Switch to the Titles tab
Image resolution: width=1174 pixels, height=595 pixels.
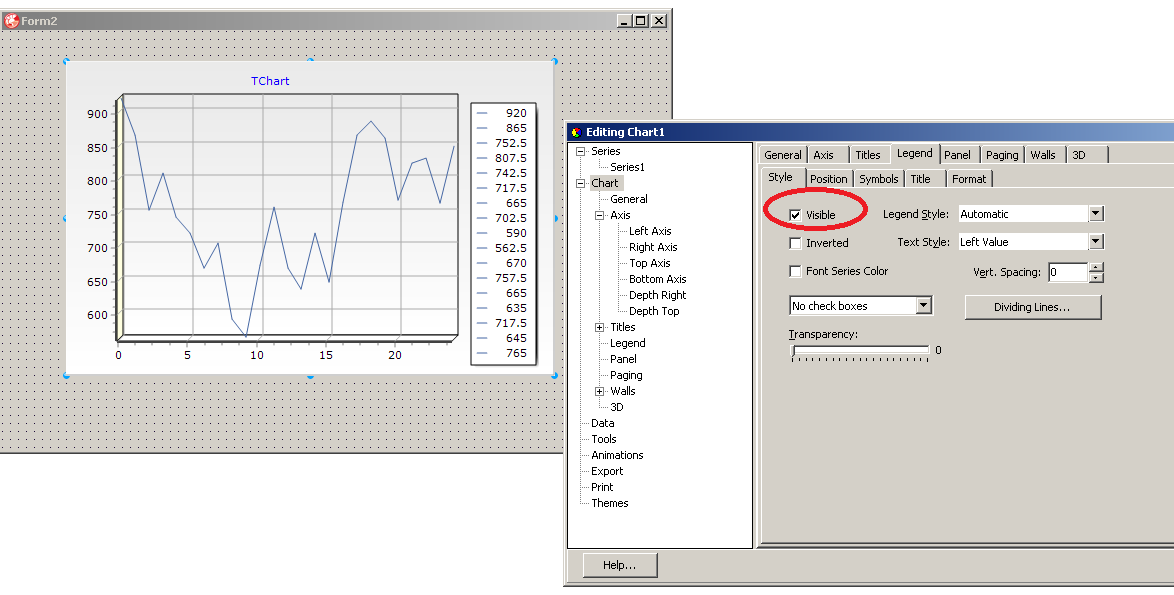(868, 155)
